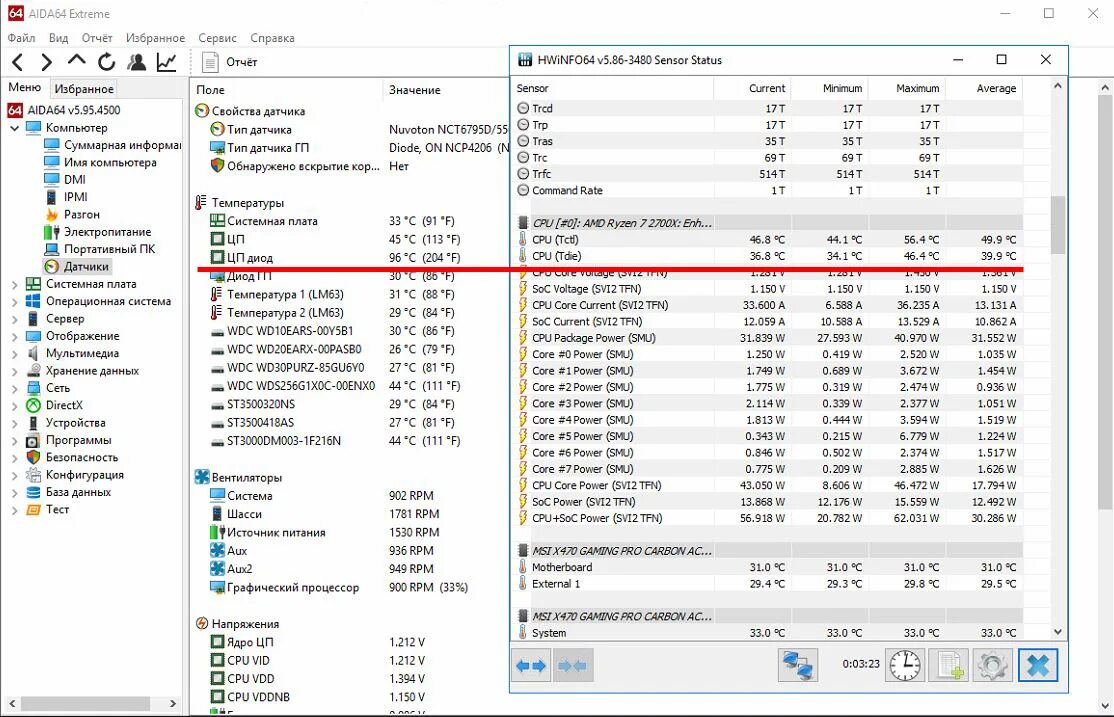
Task: Click the CPU (Tctl) thermometer icon
Action: tap(523, 239)
